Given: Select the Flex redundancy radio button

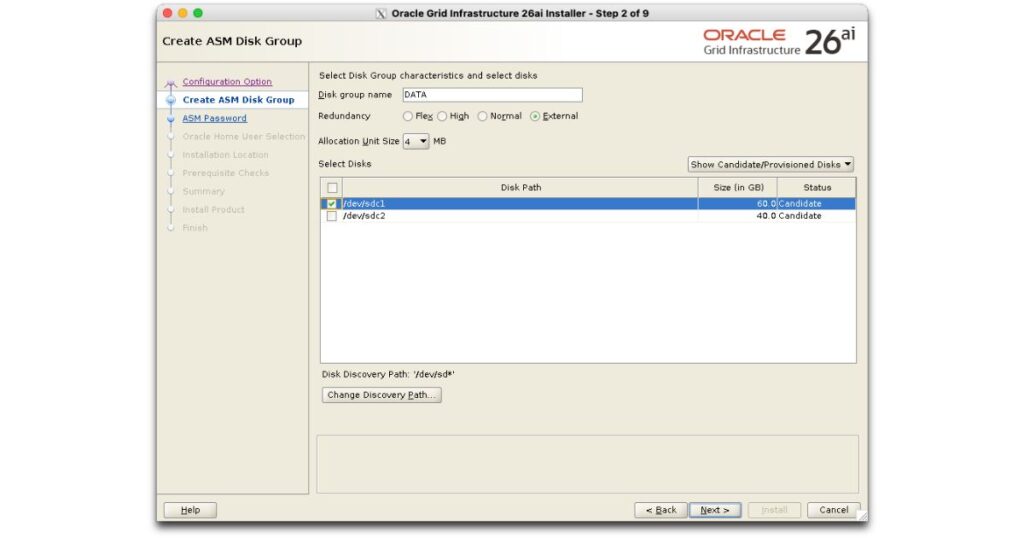Looking at the screenshot, I should pos(408,116).
